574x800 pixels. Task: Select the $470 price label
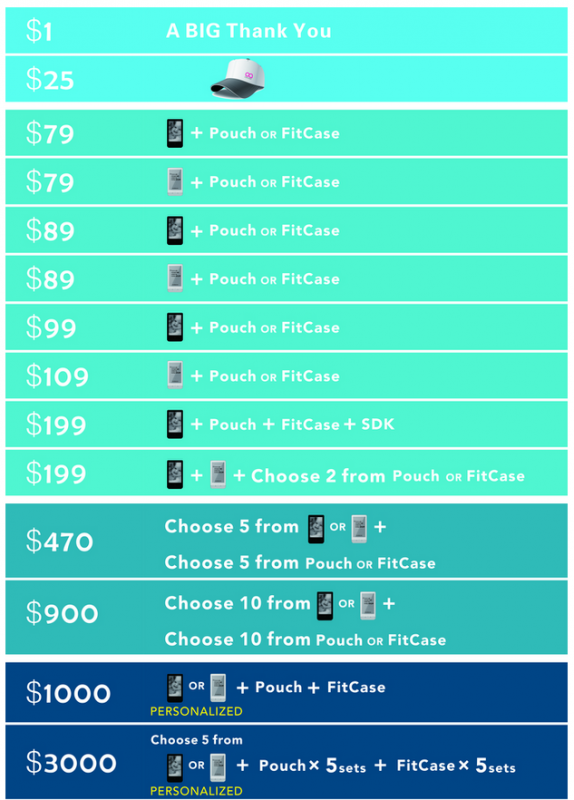click(60, 541)
